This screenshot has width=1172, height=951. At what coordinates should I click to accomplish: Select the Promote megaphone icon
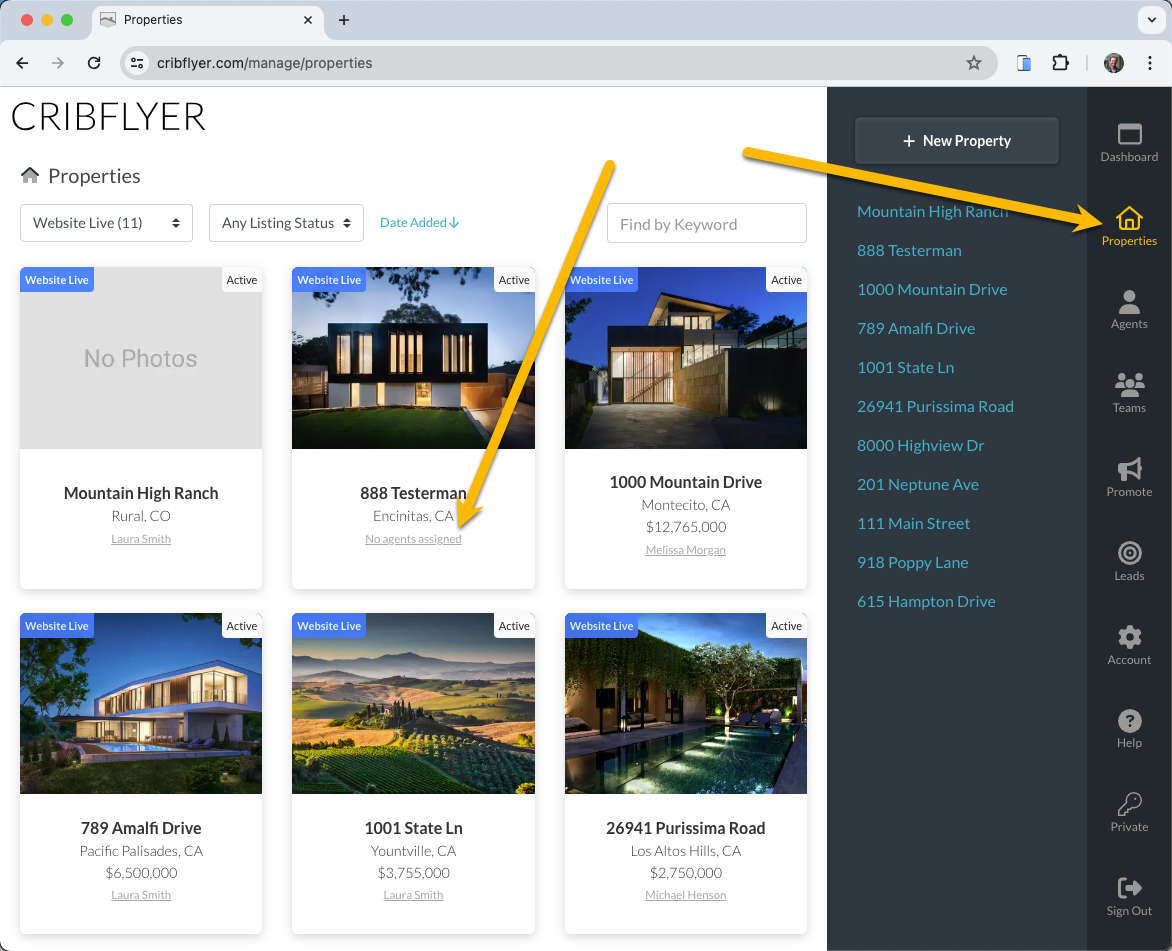(x=1129, y=469)
